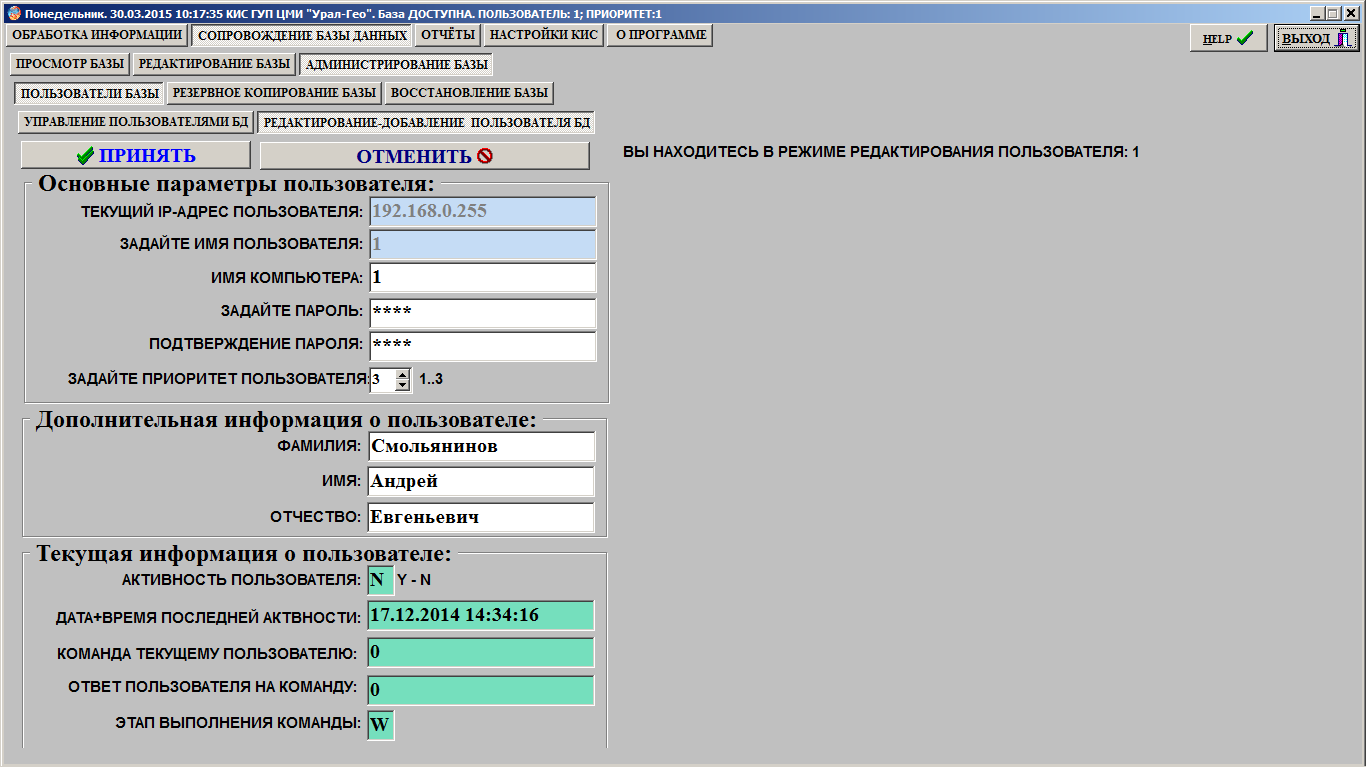The width and height of the screenshot is (1366, 768).
Task: Click the priority value field showing 3
Action: point(382,379)
